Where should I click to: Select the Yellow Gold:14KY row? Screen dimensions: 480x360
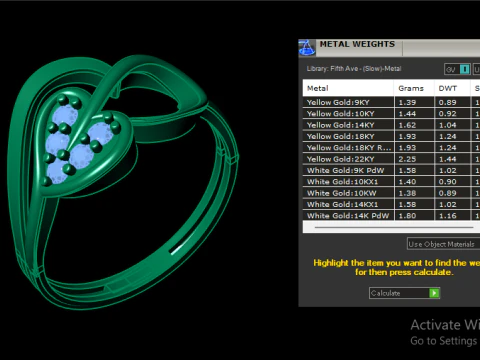(391, 125)
